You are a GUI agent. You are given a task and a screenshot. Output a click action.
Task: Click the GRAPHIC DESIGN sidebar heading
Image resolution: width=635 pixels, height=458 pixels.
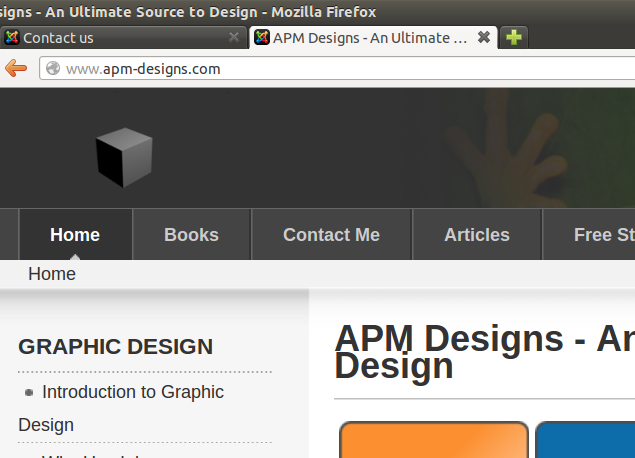(x=116, y=347)
